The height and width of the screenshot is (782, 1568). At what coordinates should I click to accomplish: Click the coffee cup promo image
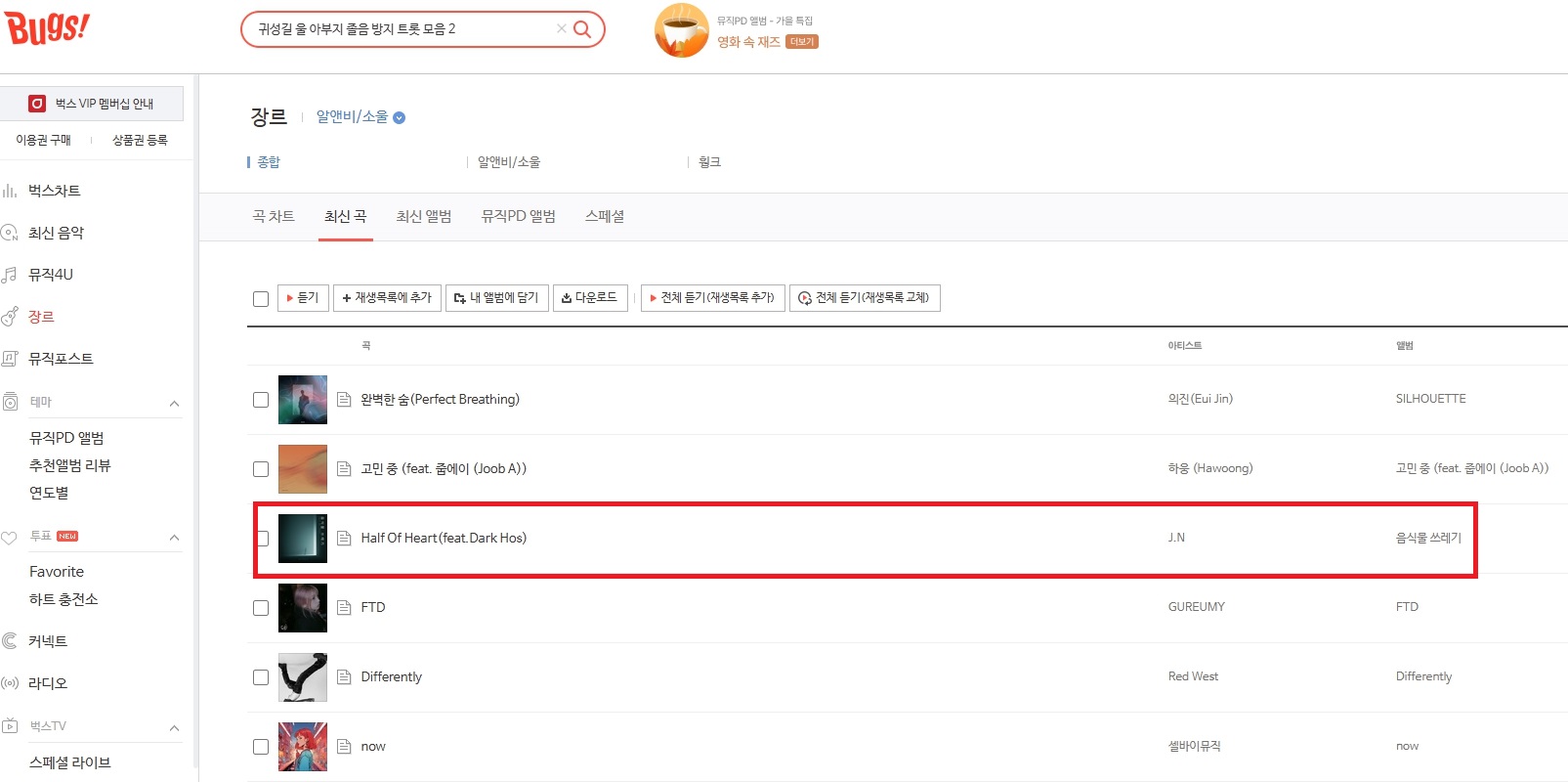click(x=681, y=30)
